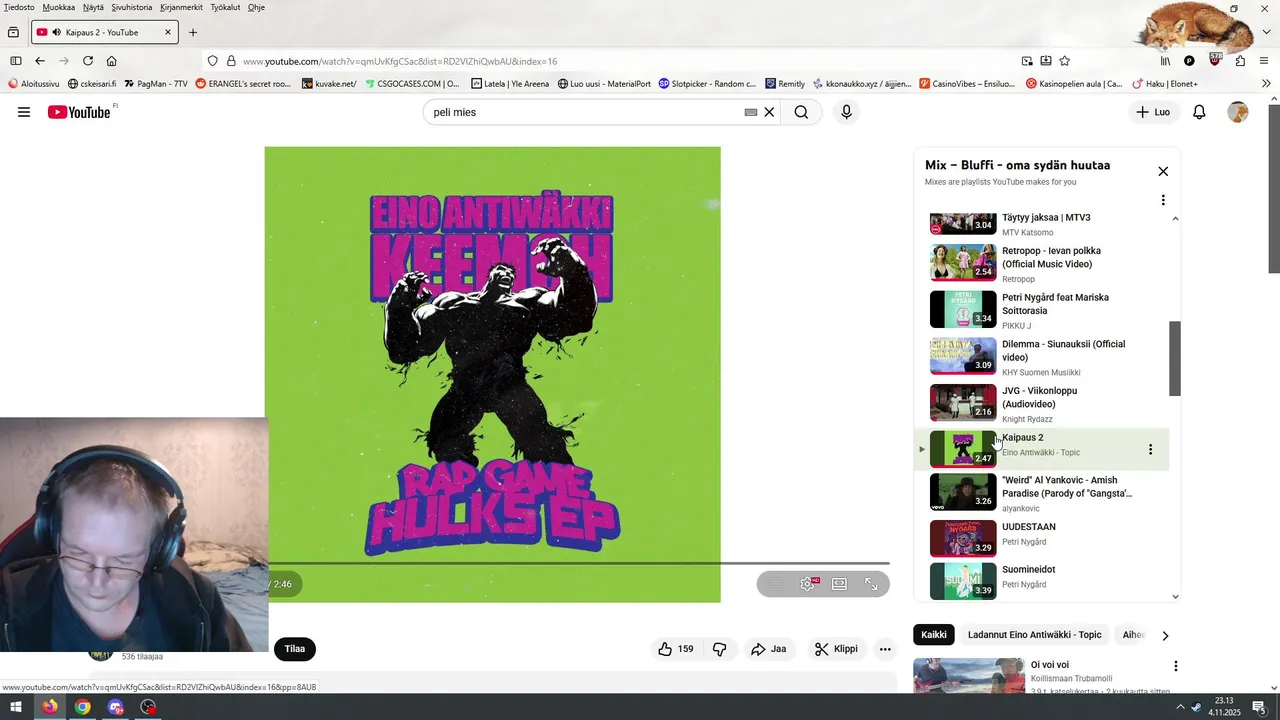
Task: Select the Kaikki filter chip
Action: coord(934,635)
